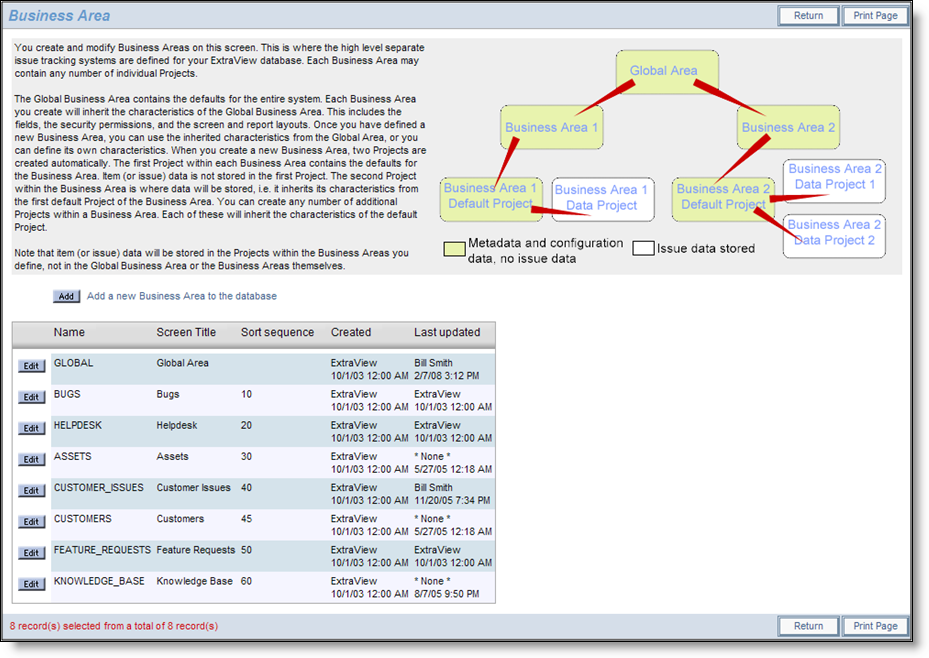Select the BUGS name cell
Viewport: 929px width, 658px height.
tap(67, 394)
